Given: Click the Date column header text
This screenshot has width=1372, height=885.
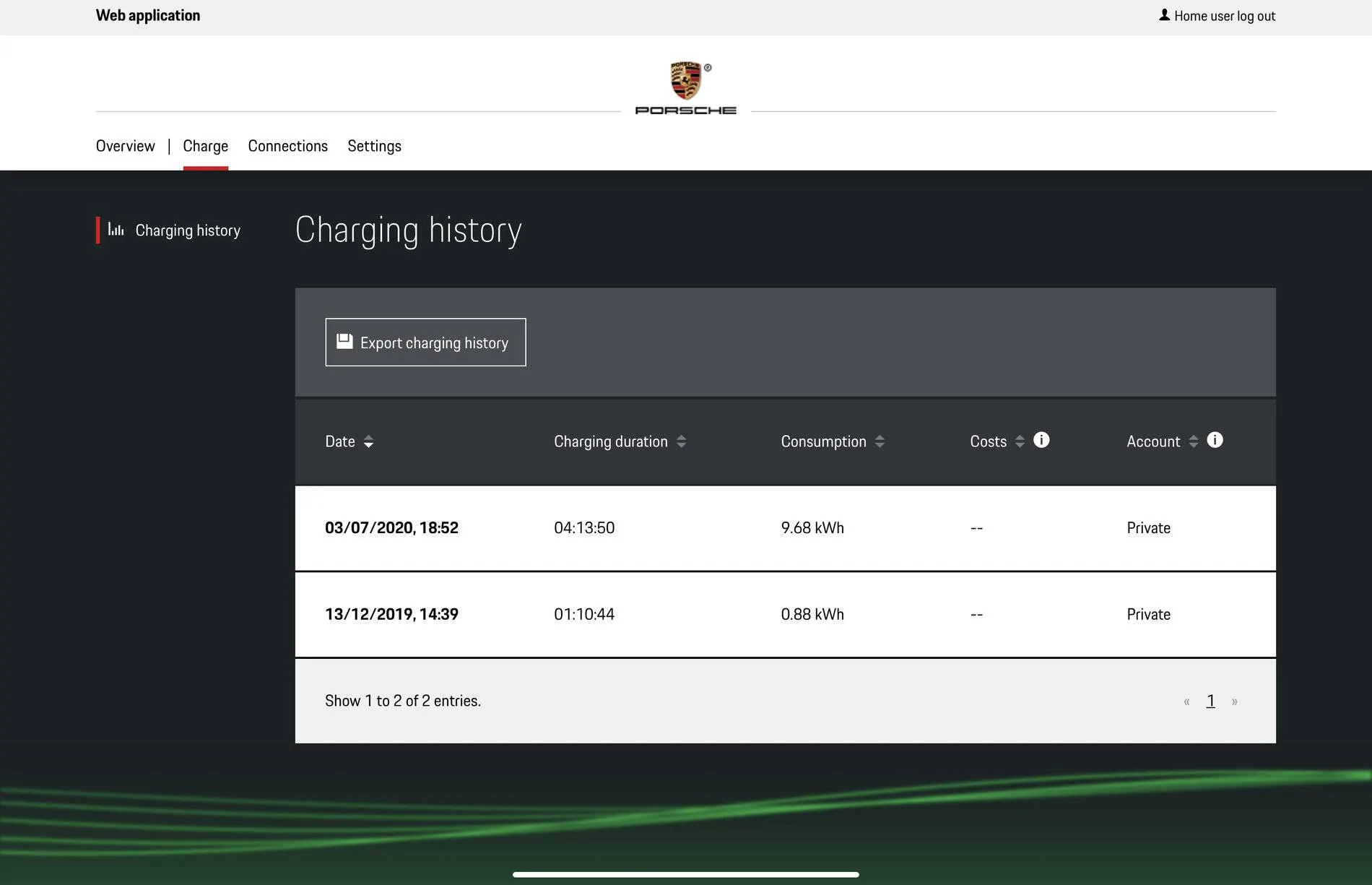Looking at the screenshot, I should [x=340, y=441].
